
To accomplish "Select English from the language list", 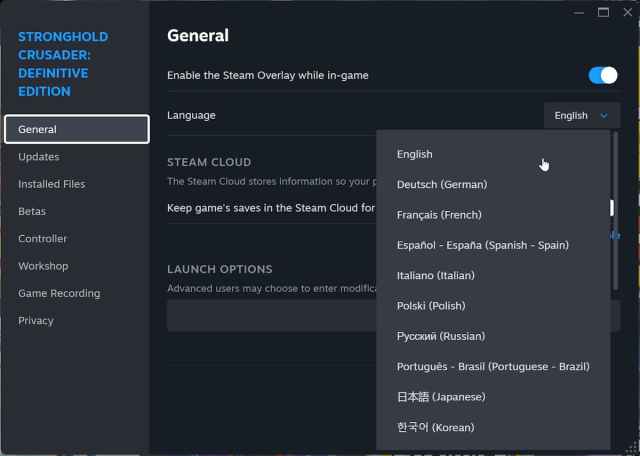I will [x=414, y=154].
